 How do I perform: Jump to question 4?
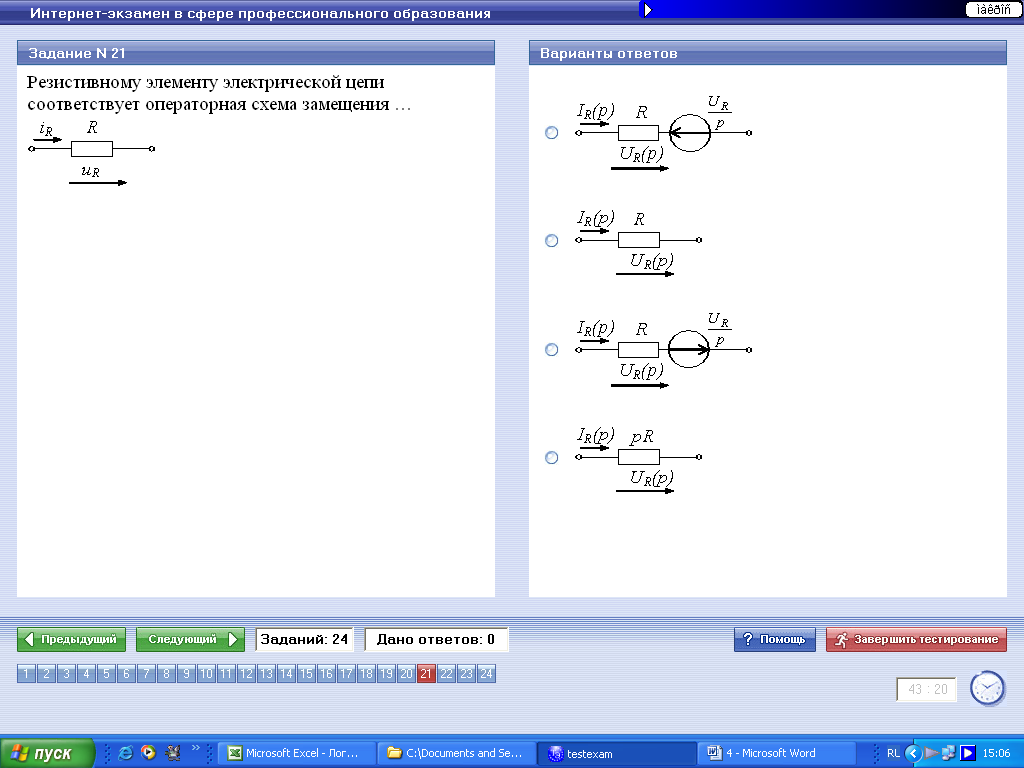[x=86, y=673]
